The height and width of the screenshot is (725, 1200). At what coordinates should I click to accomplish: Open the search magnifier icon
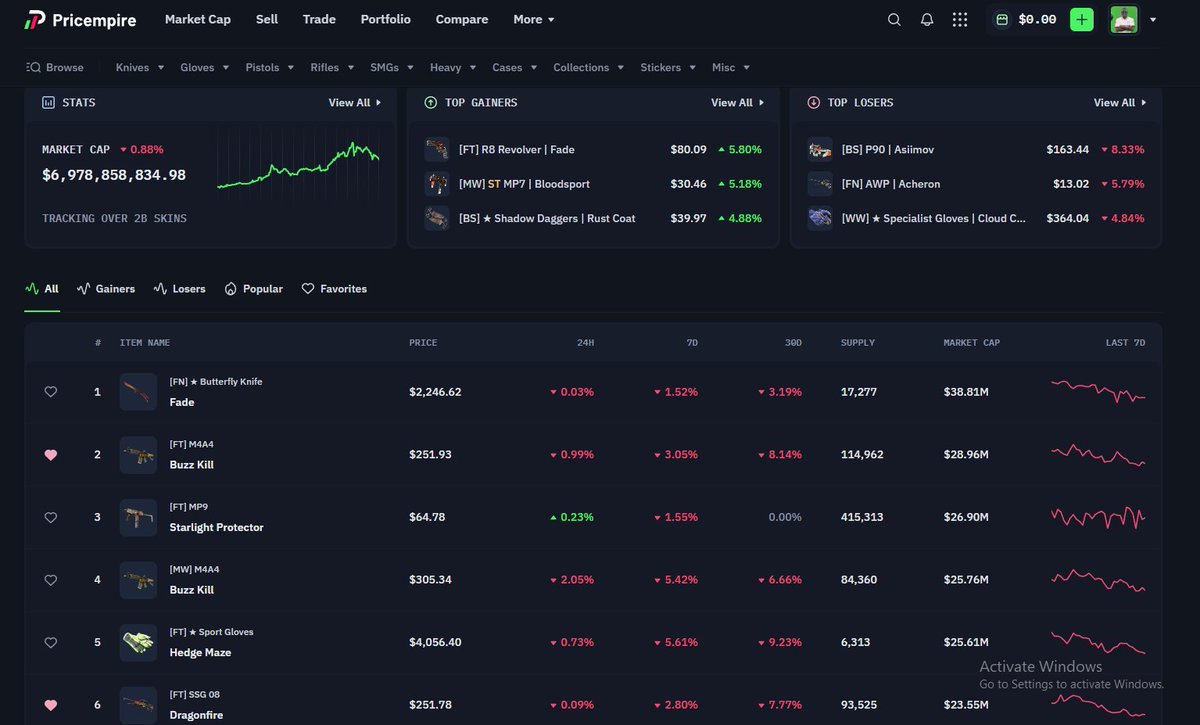pyautogui.click(x=894, y=20)
